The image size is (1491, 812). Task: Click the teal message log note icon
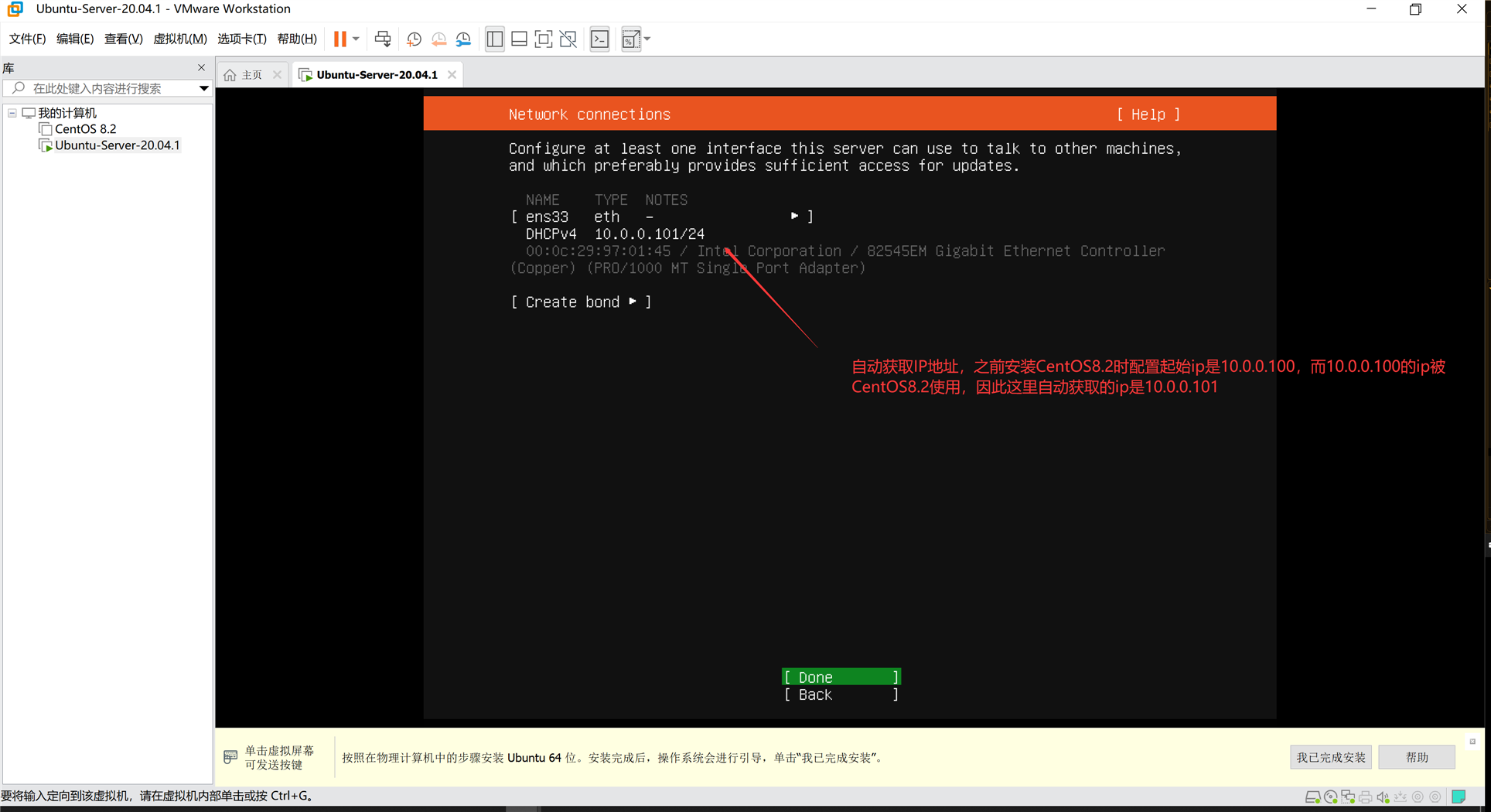point(1459,797)
